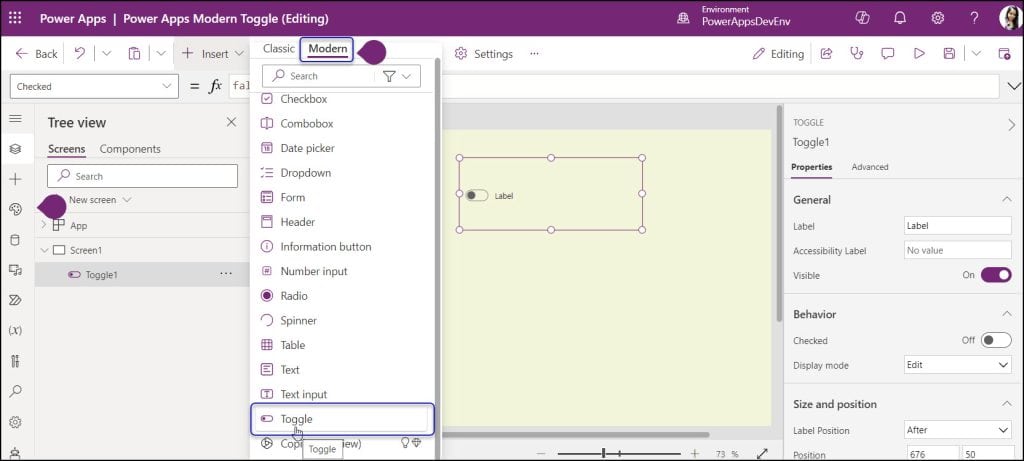Click the fit to window arrows icon

point(761,453)
